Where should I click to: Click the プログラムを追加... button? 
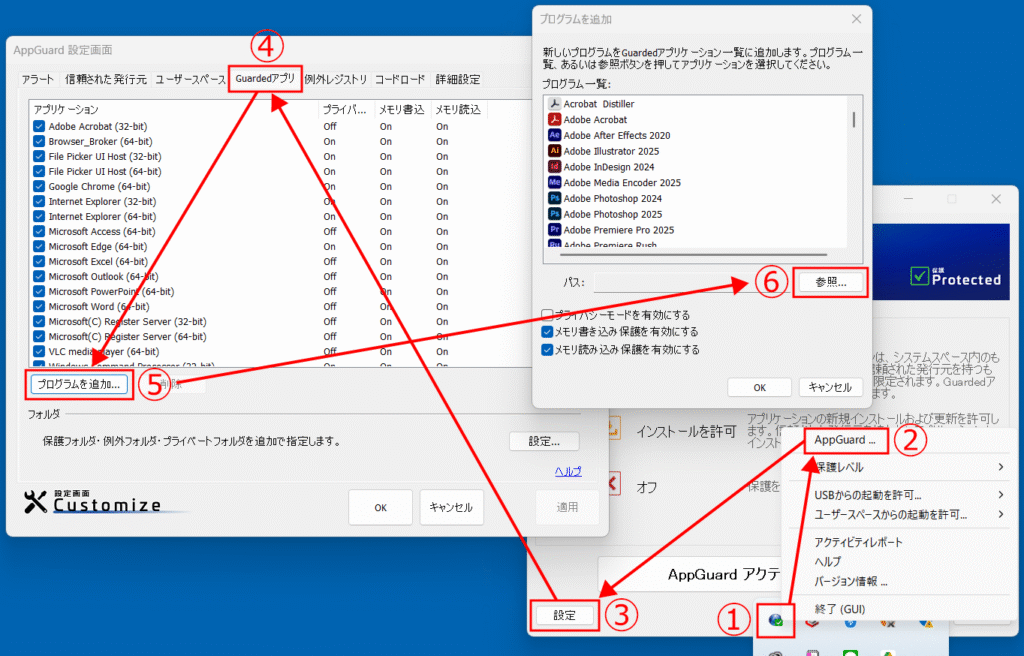tap(79, 384)
